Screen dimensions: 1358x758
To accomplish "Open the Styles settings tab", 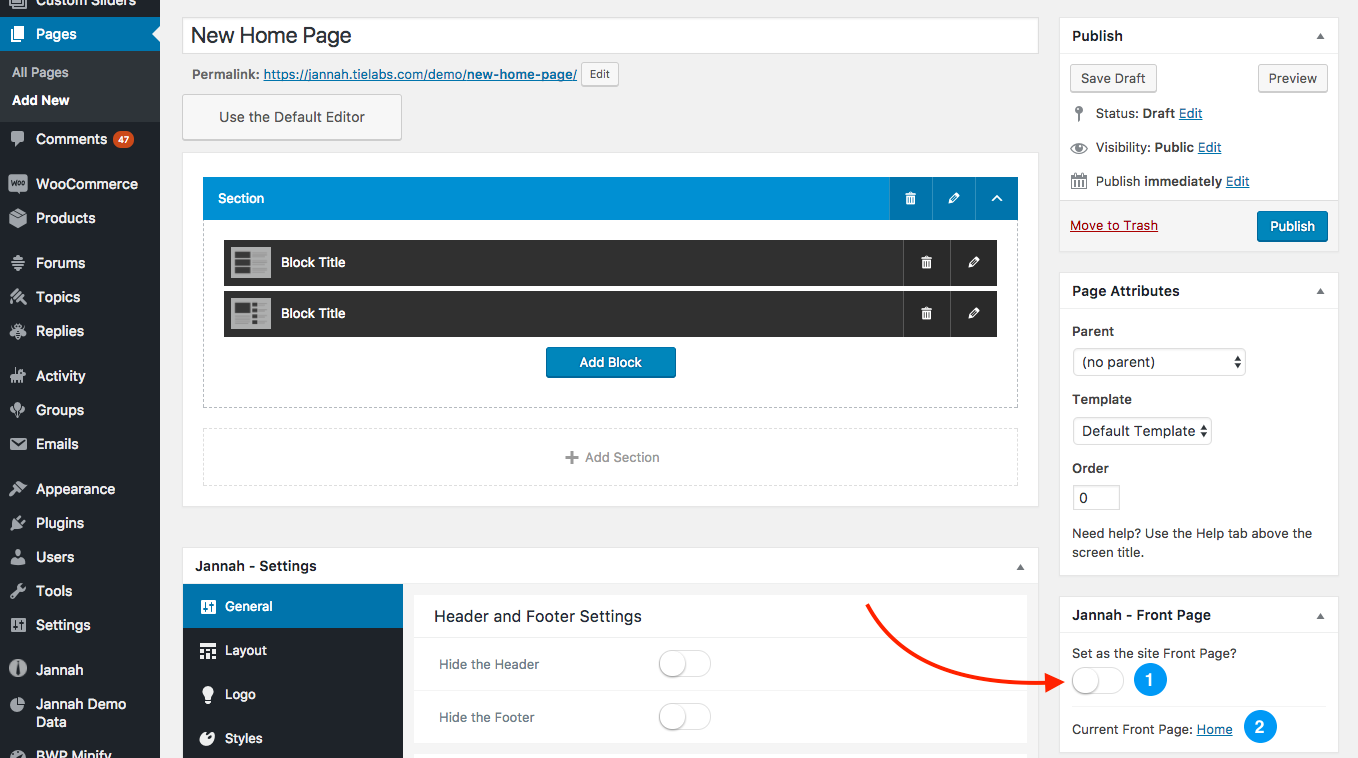I will [x=293, y=738].
